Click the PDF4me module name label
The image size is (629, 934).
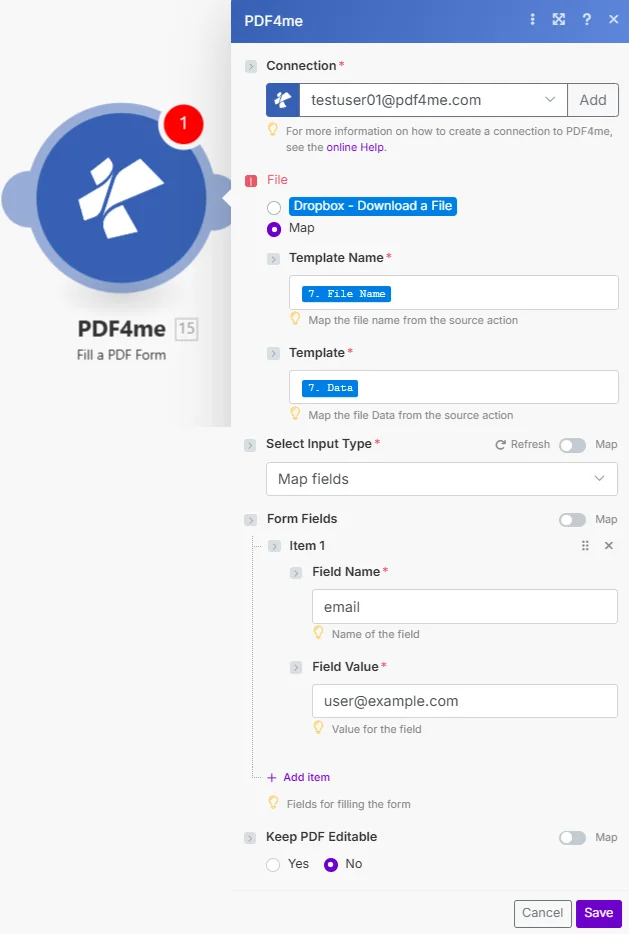coord(122,329)
